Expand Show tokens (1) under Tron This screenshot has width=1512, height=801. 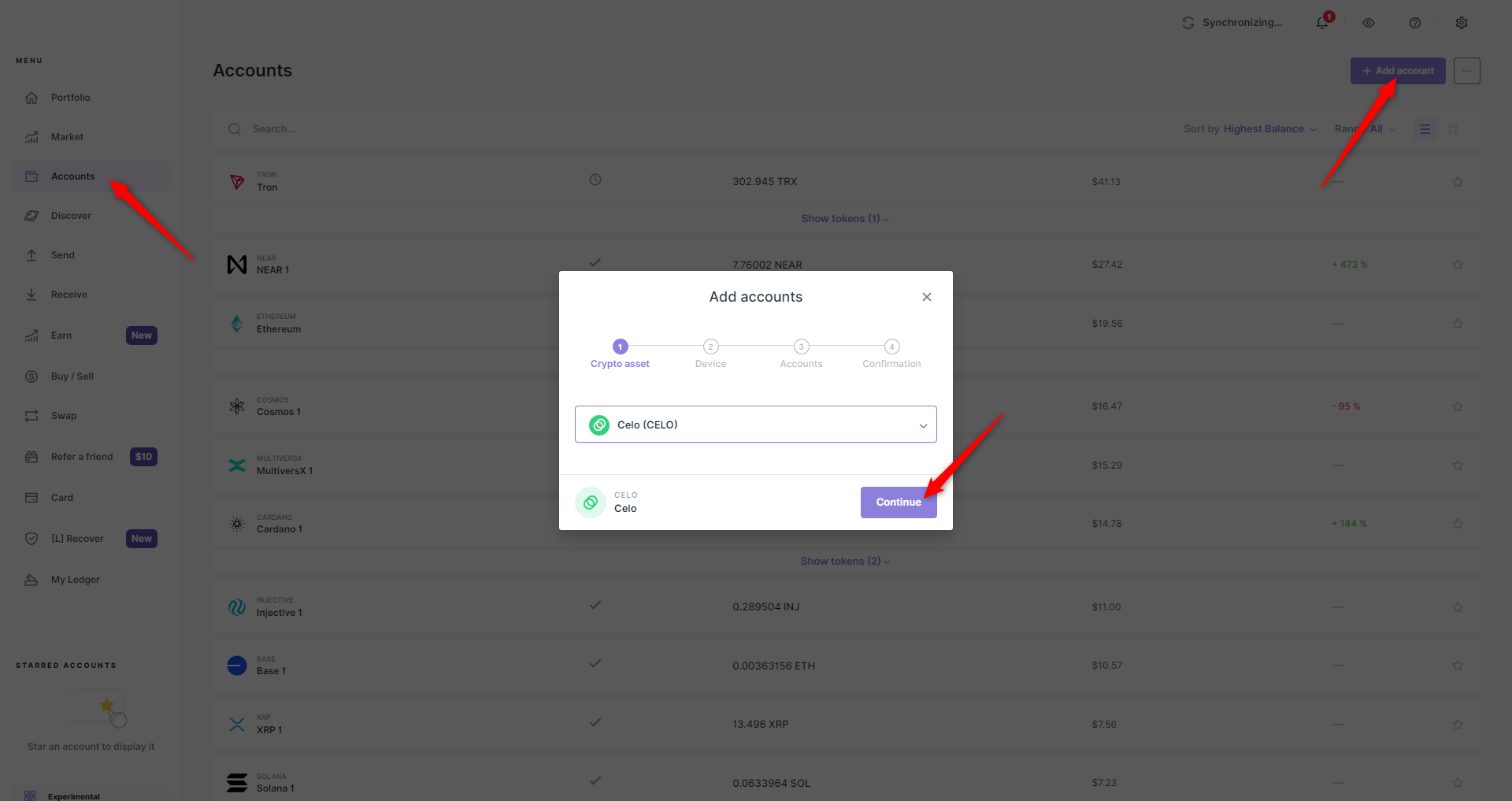845,219
